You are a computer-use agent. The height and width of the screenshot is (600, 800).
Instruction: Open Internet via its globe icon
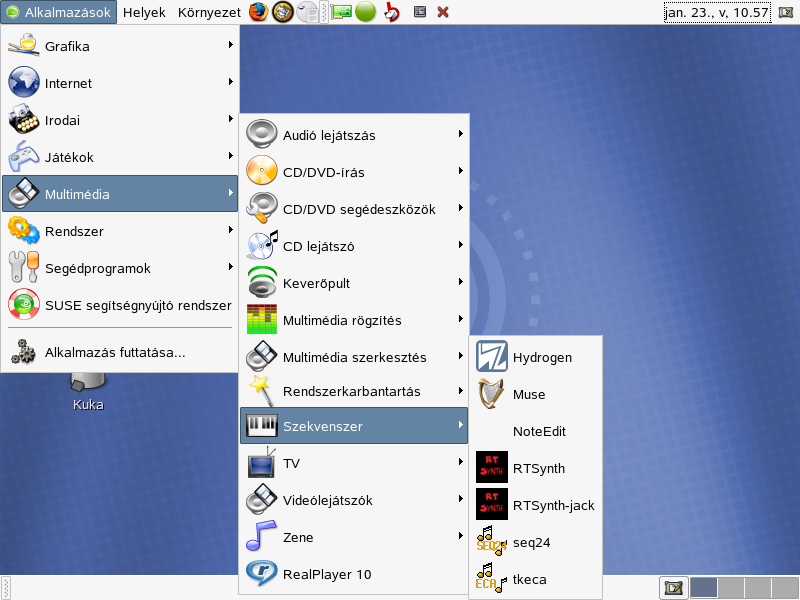(x=23, y=82)
